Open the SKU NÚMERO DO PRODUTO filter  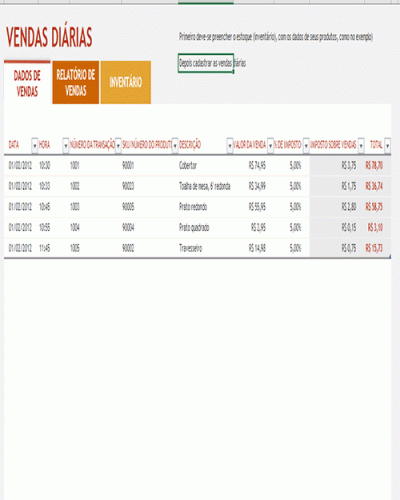click(175, 145)
